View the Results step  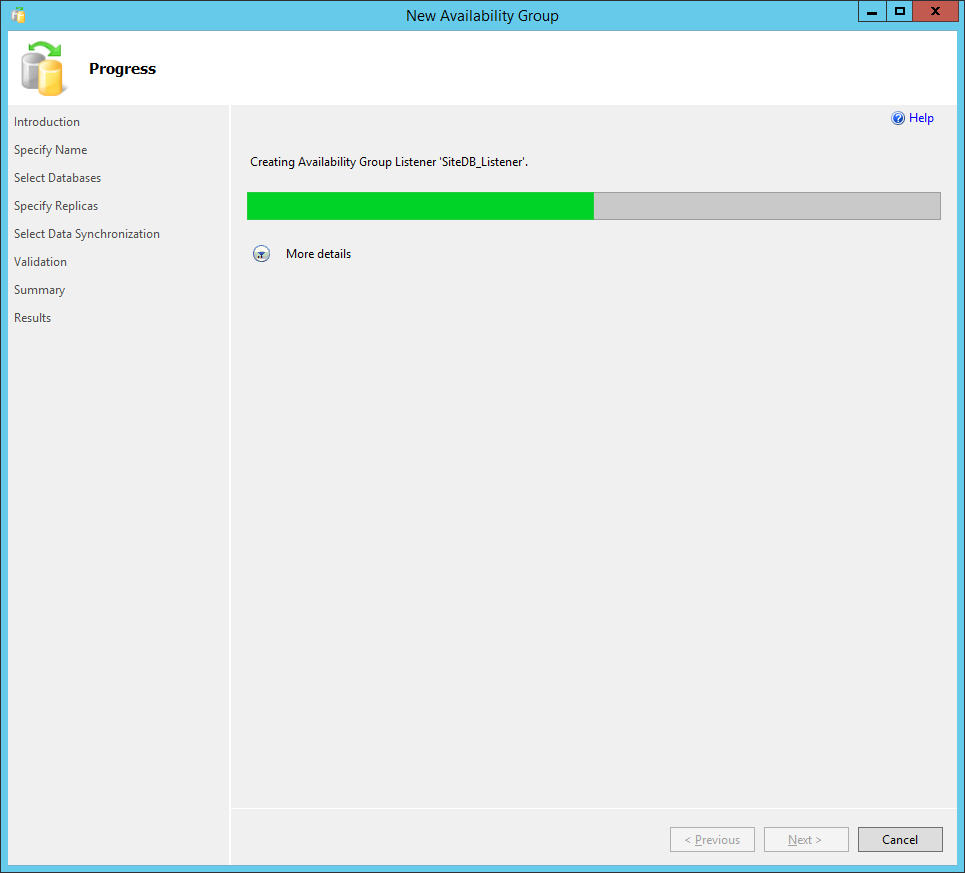coord(32,318)
